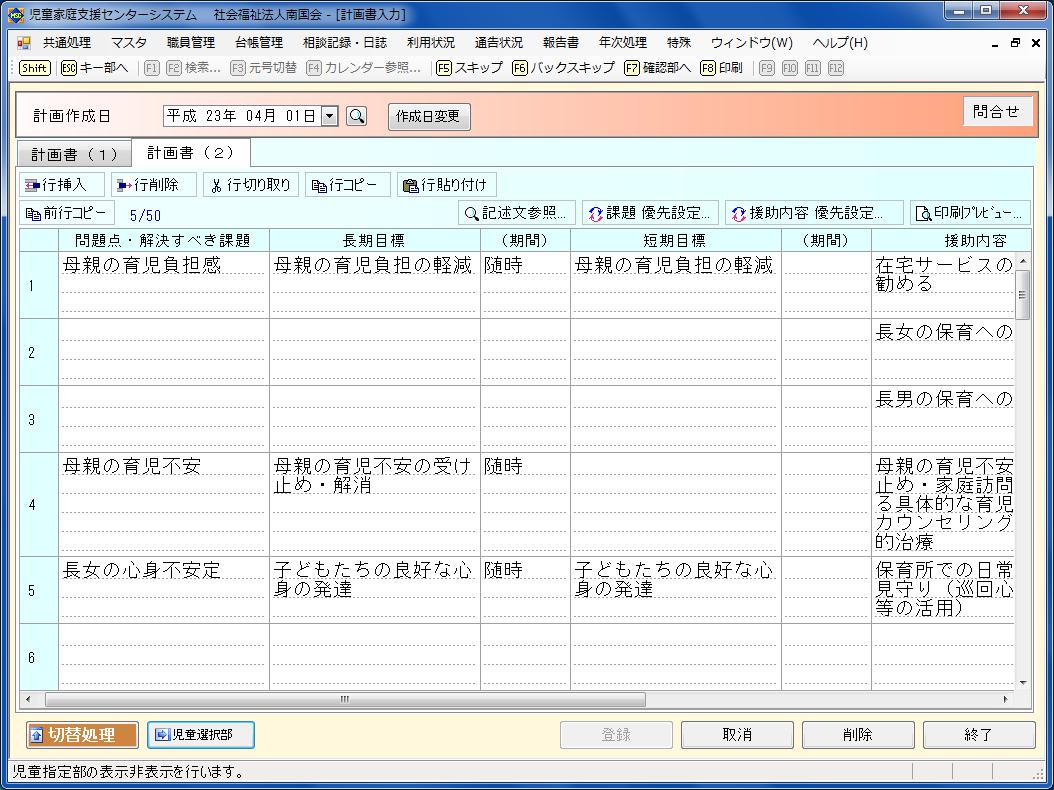Click row 2 問題点 cell in the table

point(164,352)
